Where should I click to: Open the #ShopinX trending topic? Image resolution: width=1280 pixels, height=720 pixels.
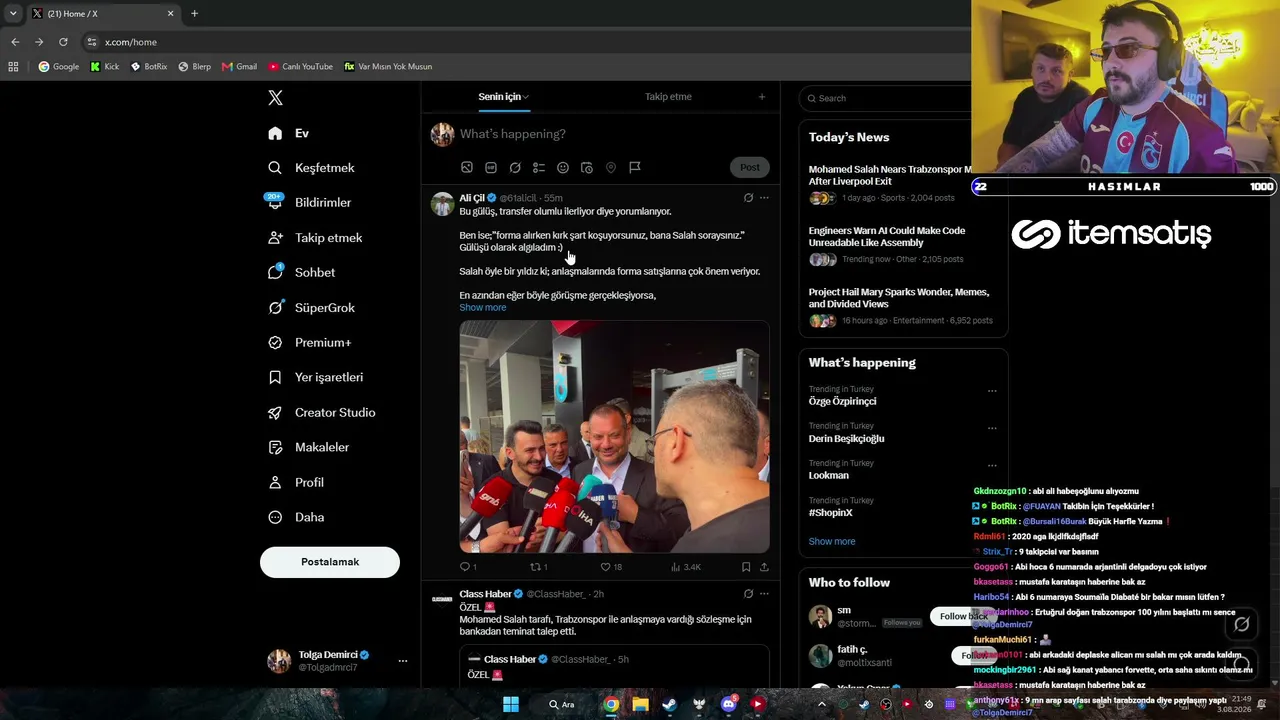pos(831,513)
